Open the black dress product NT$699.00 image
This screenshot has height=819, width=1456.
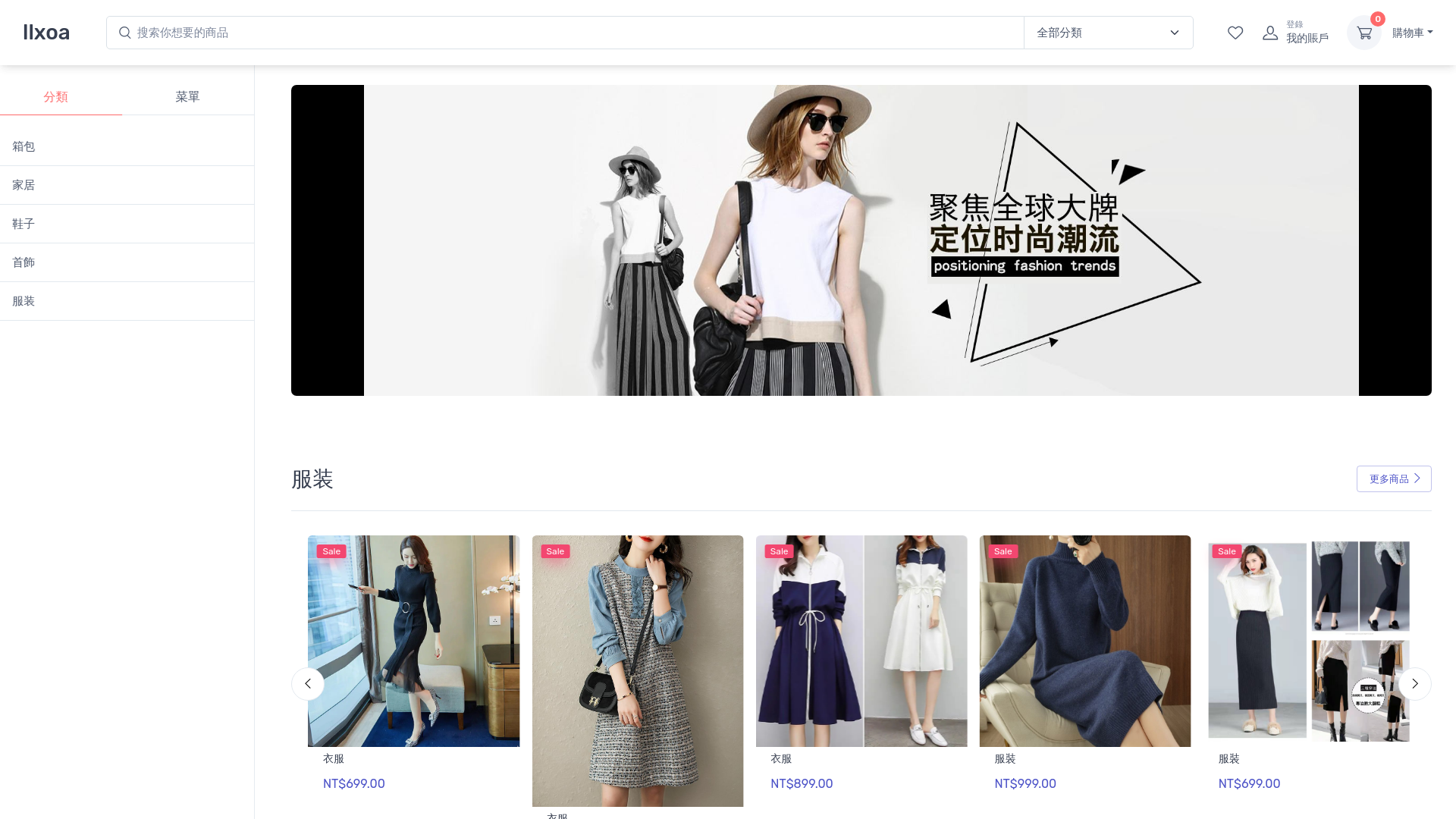[413, 641]
